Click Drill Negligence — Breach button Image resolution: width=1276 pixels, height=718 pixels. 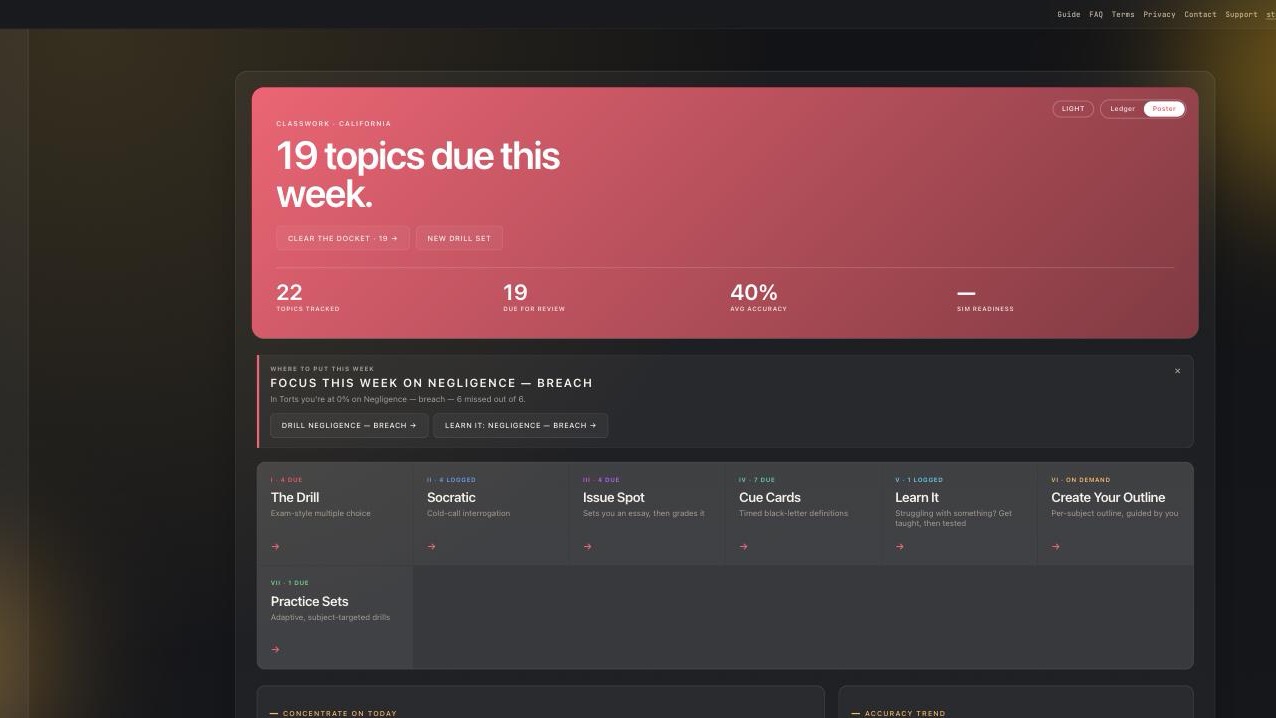[x=349, y=425]
